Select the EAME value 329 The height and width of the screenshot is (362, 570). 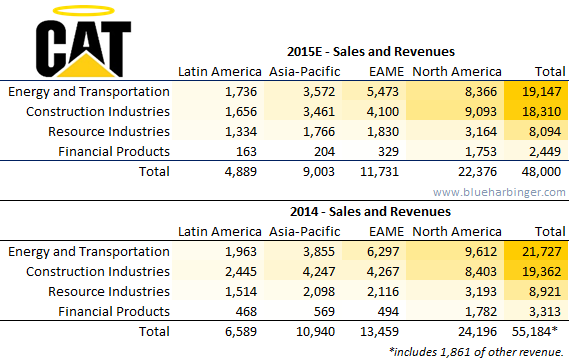click(x=388, y=151)
